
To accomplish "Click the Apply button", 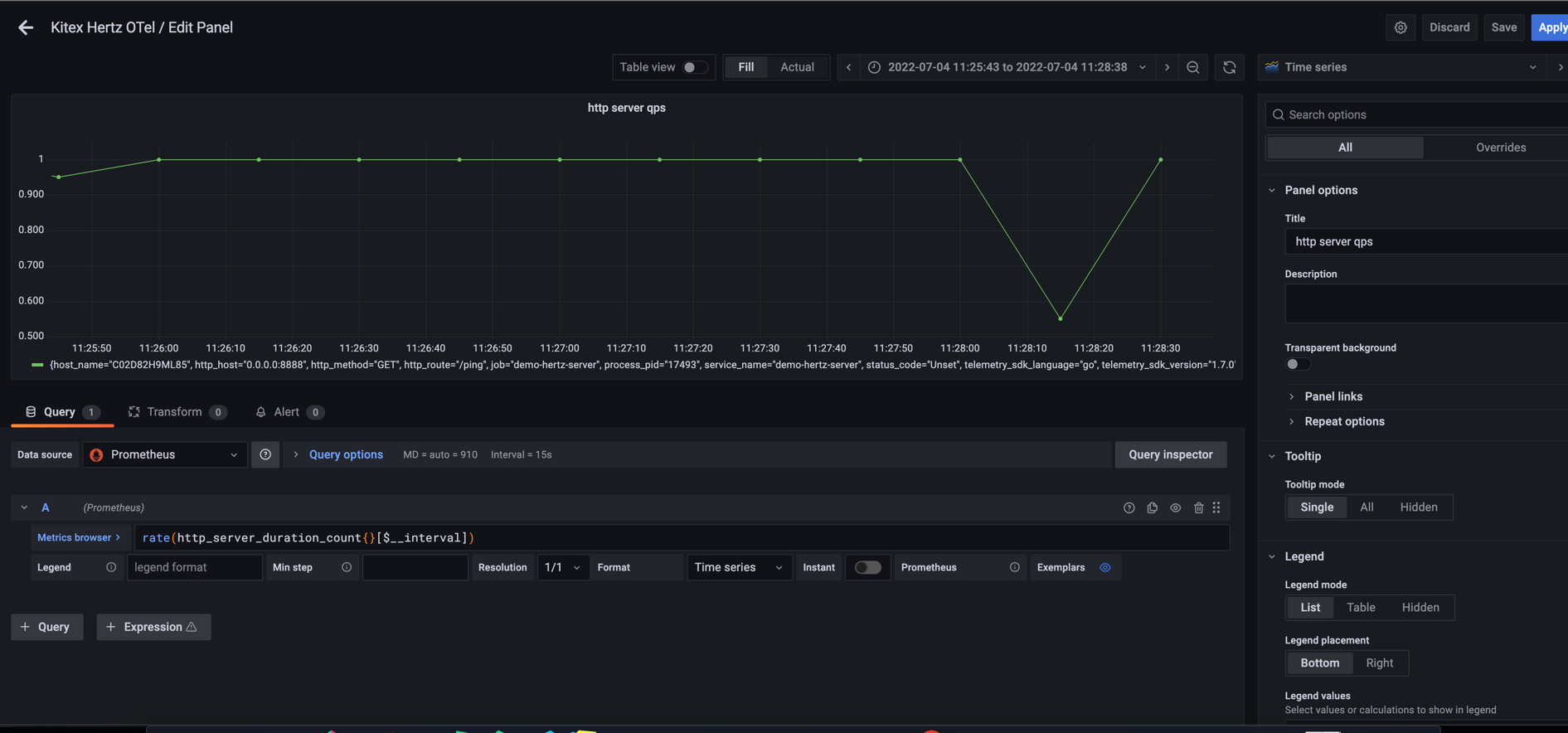I will (1551, 27).
